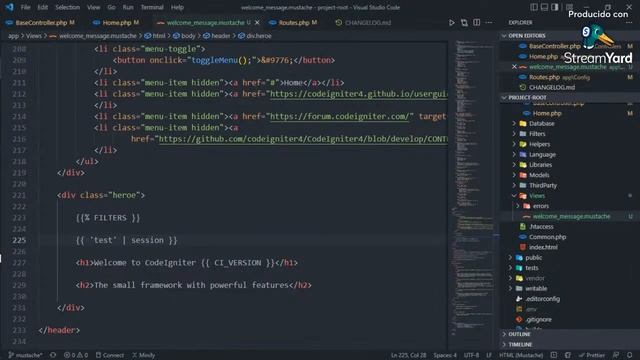The width and height of the screenshot is (640, 360).
Task: Click the Prettier status bar item
Action: pos(592,355)
